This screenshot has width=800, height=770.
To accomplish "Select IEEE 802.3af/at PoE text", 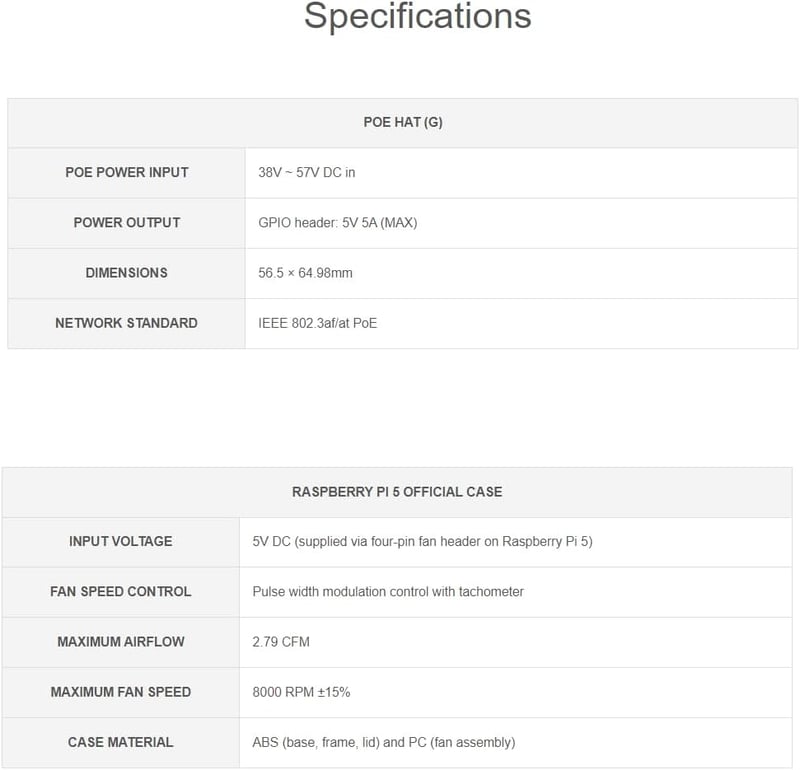I will coord(317,323).
